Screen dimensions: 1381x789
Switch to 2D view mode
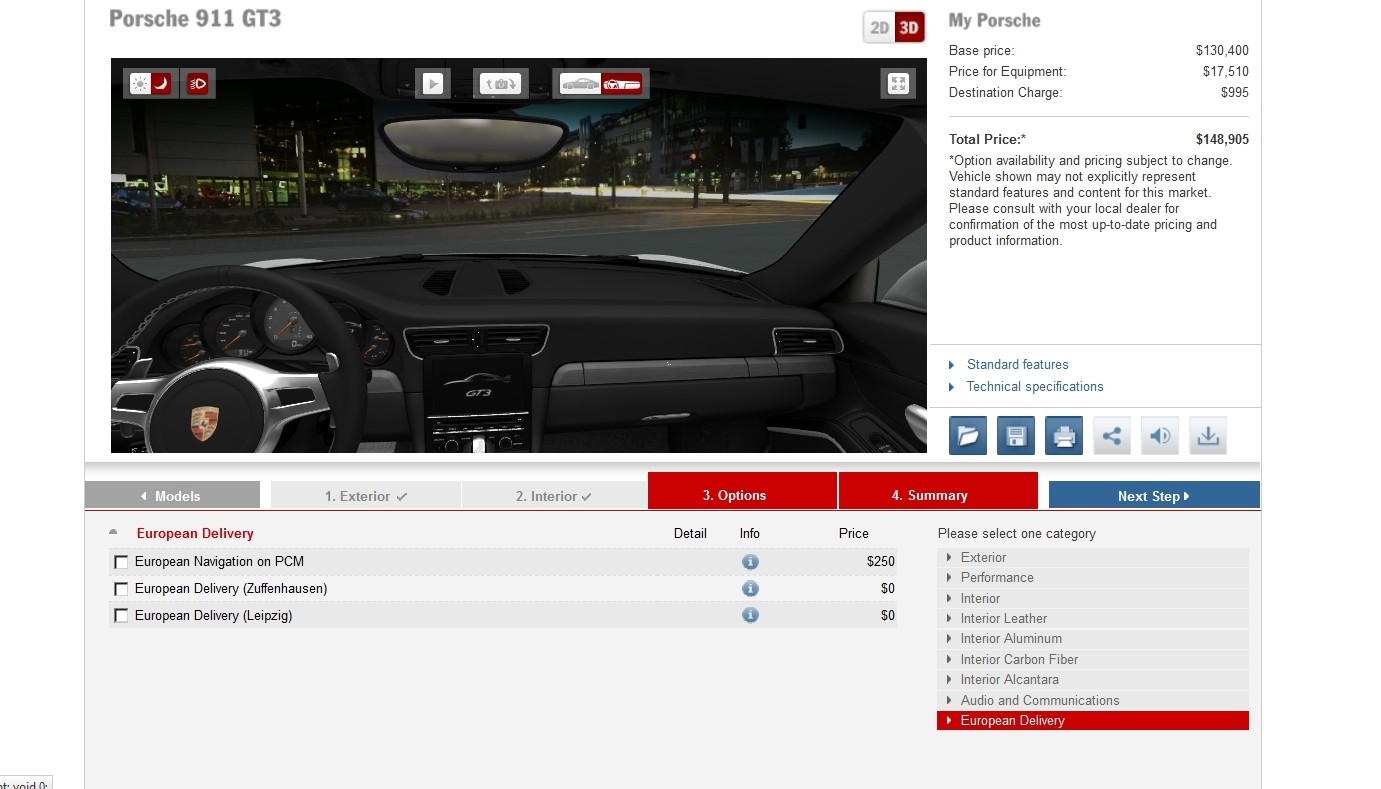coord(880,28)
